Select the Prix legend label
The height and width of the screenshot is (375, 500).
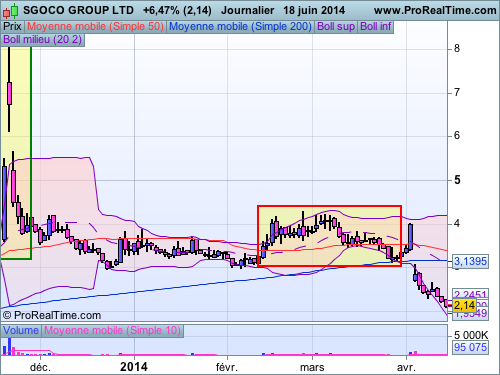(x=12, y=26)
